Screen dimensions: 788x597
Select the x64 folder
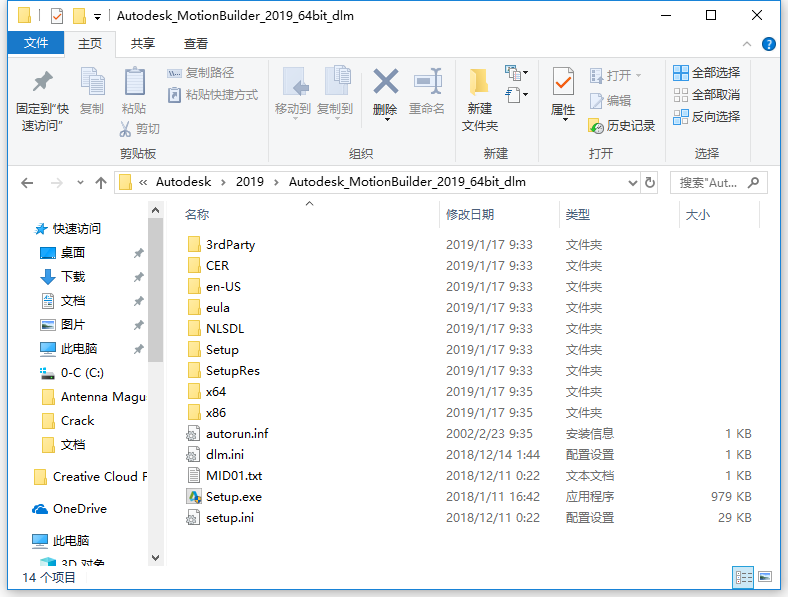207,391
